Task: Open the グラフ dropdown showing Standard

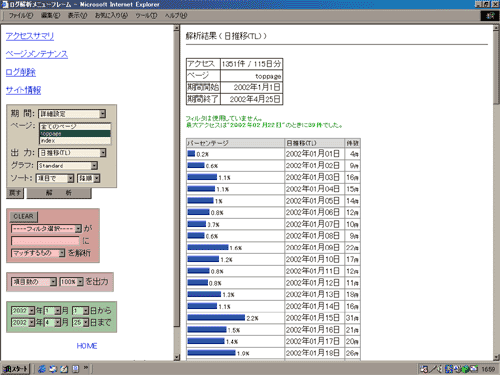Action: [x=68, y=166]
